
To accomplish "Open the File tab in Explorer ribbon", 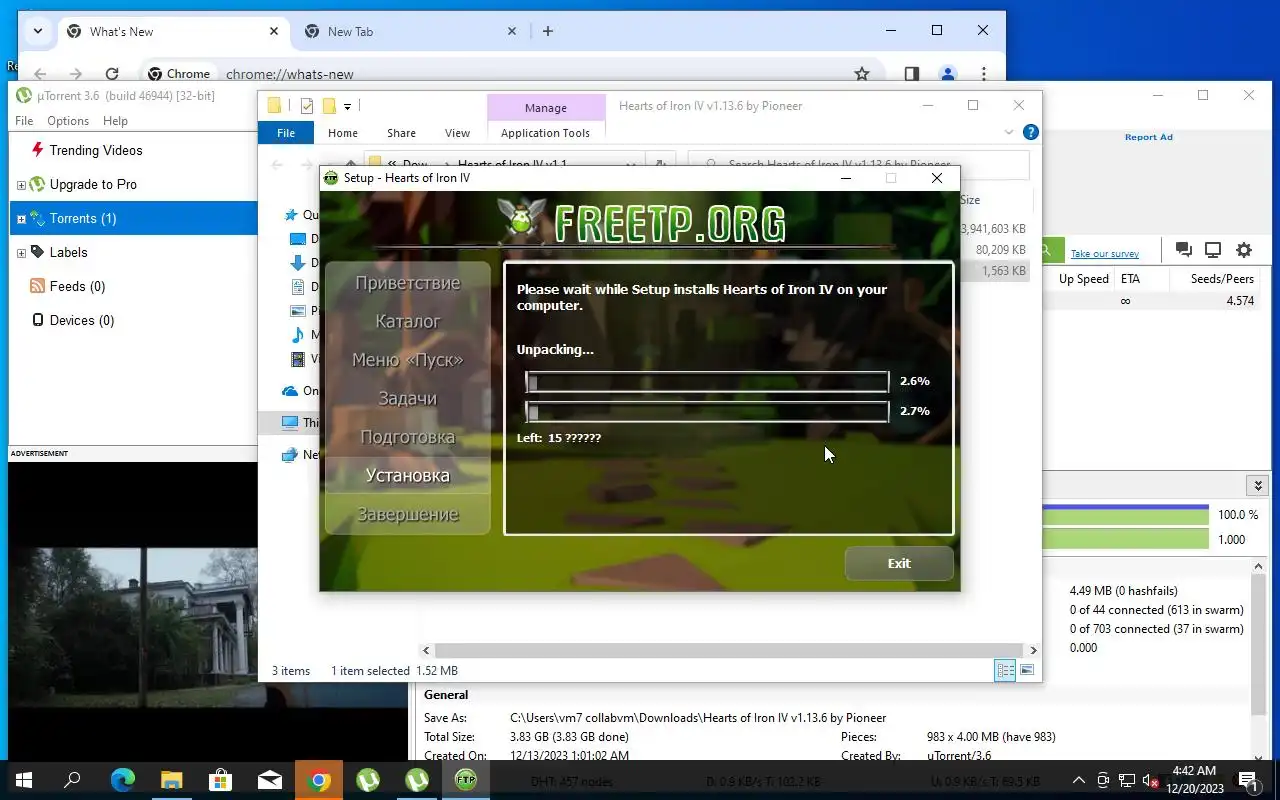I will coord(286,133).
